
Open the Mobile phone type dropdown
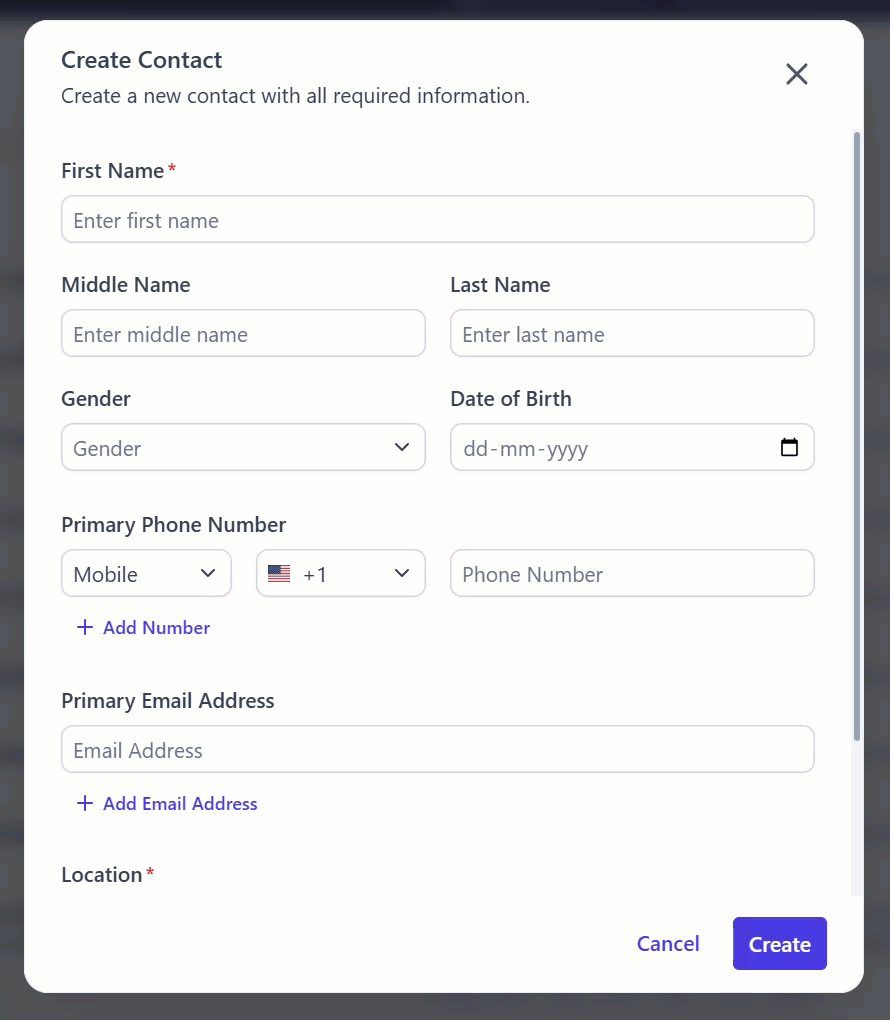tap(146, 573)
